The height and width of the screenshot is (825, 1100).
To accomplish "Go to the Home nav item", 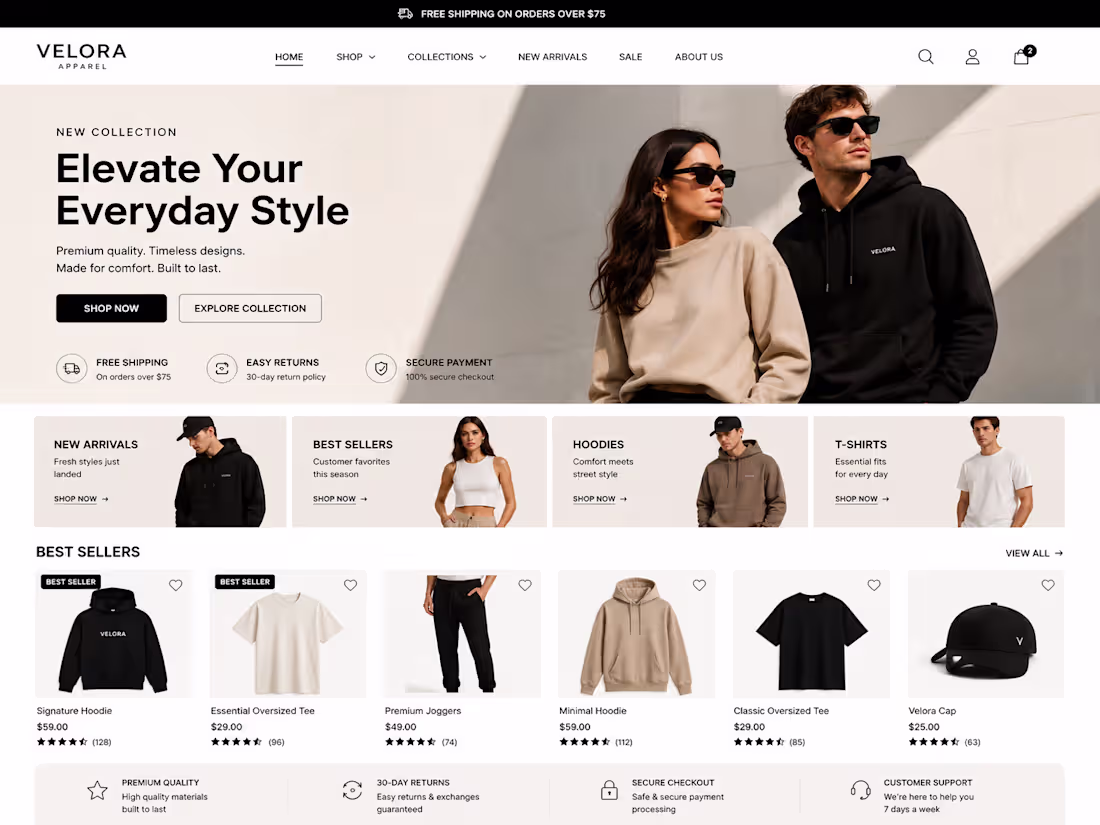I will 289,57.
